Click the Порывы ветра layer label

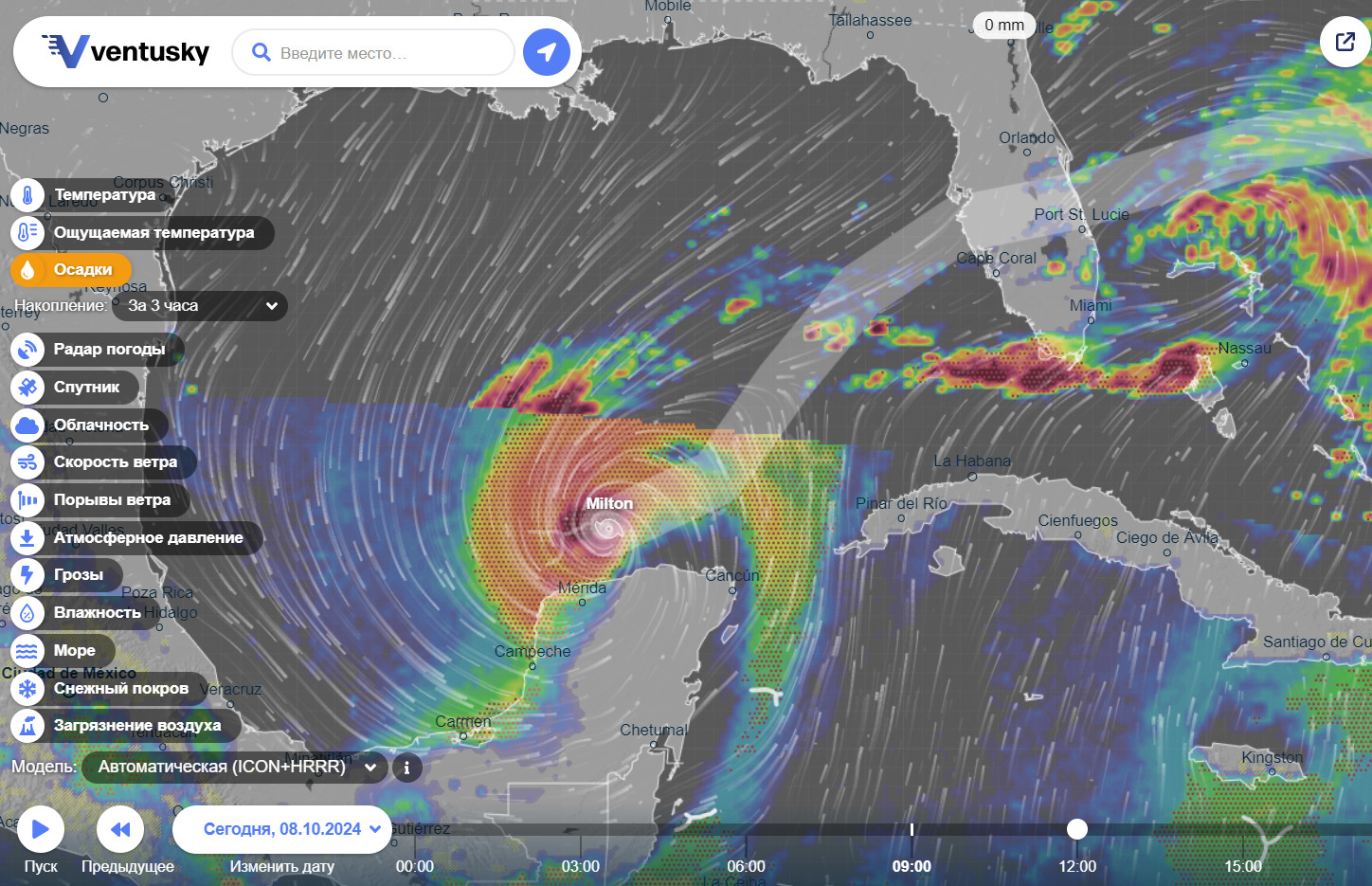(112, 499)
